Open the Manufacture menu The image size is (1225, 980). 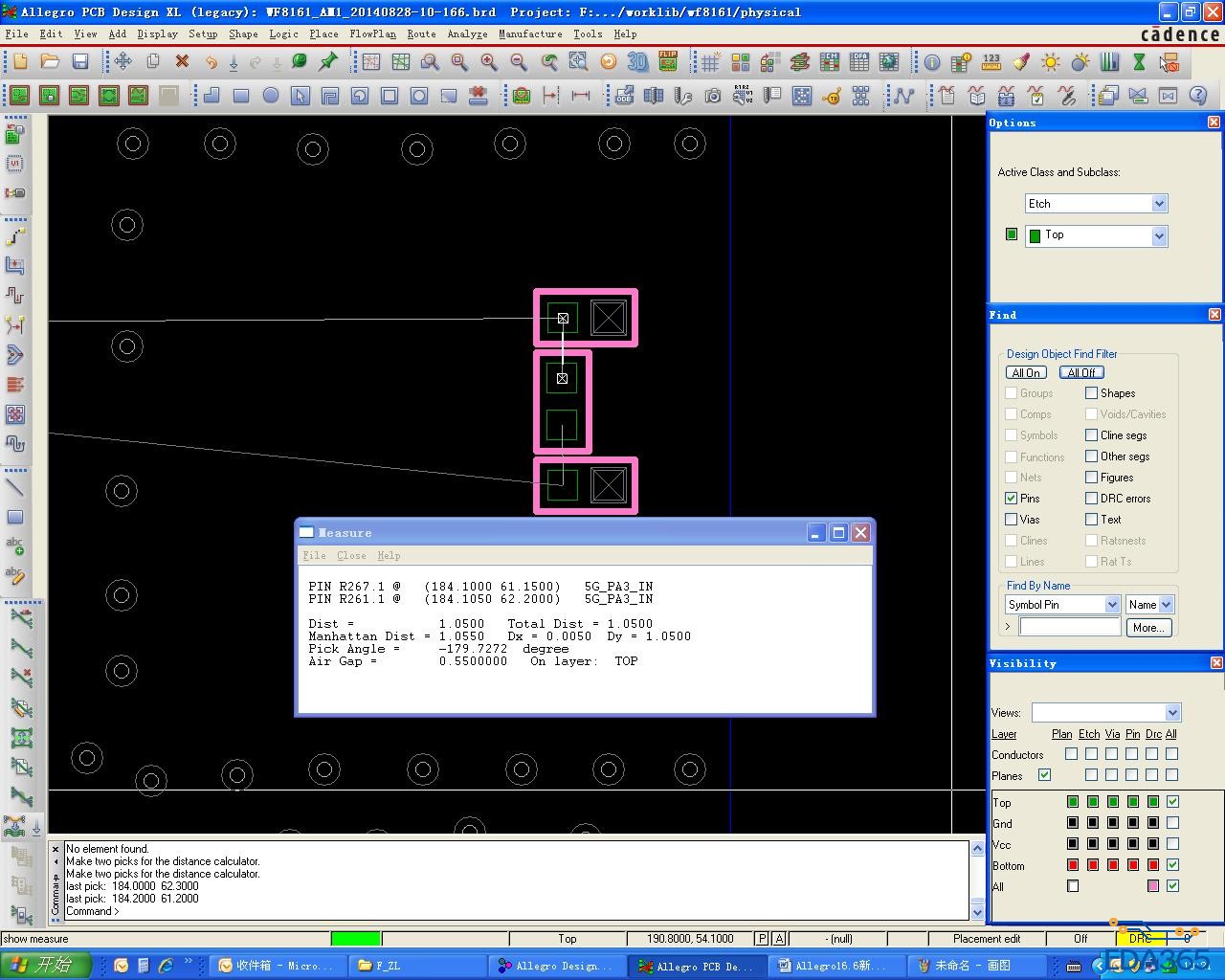(x=530, y=33)
